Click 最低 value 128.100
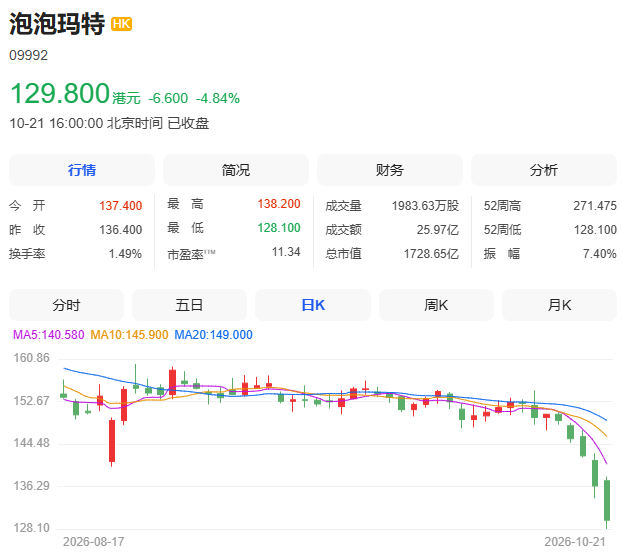622x554 pixels. click(x=279, y=228)
